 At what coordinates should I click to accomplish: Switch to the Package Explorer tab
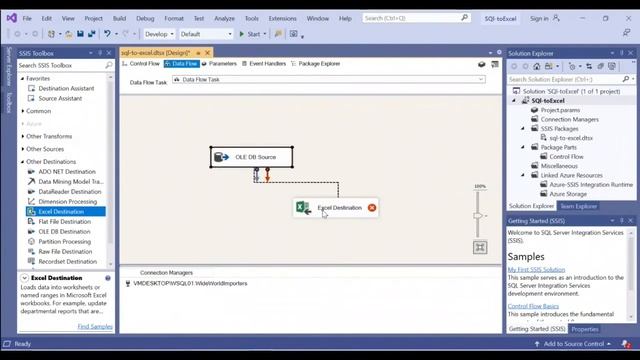(315, 64)
